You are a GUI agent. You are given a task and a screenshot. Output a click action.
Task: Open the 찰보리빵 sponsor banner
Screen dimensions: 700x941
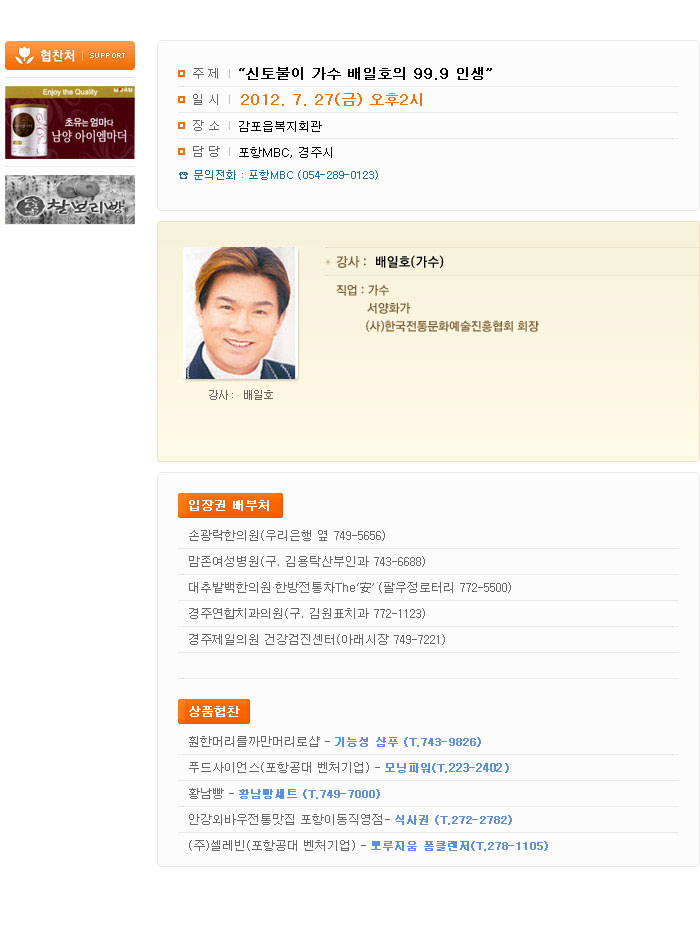pyautogui.click(x=70, y=200)
